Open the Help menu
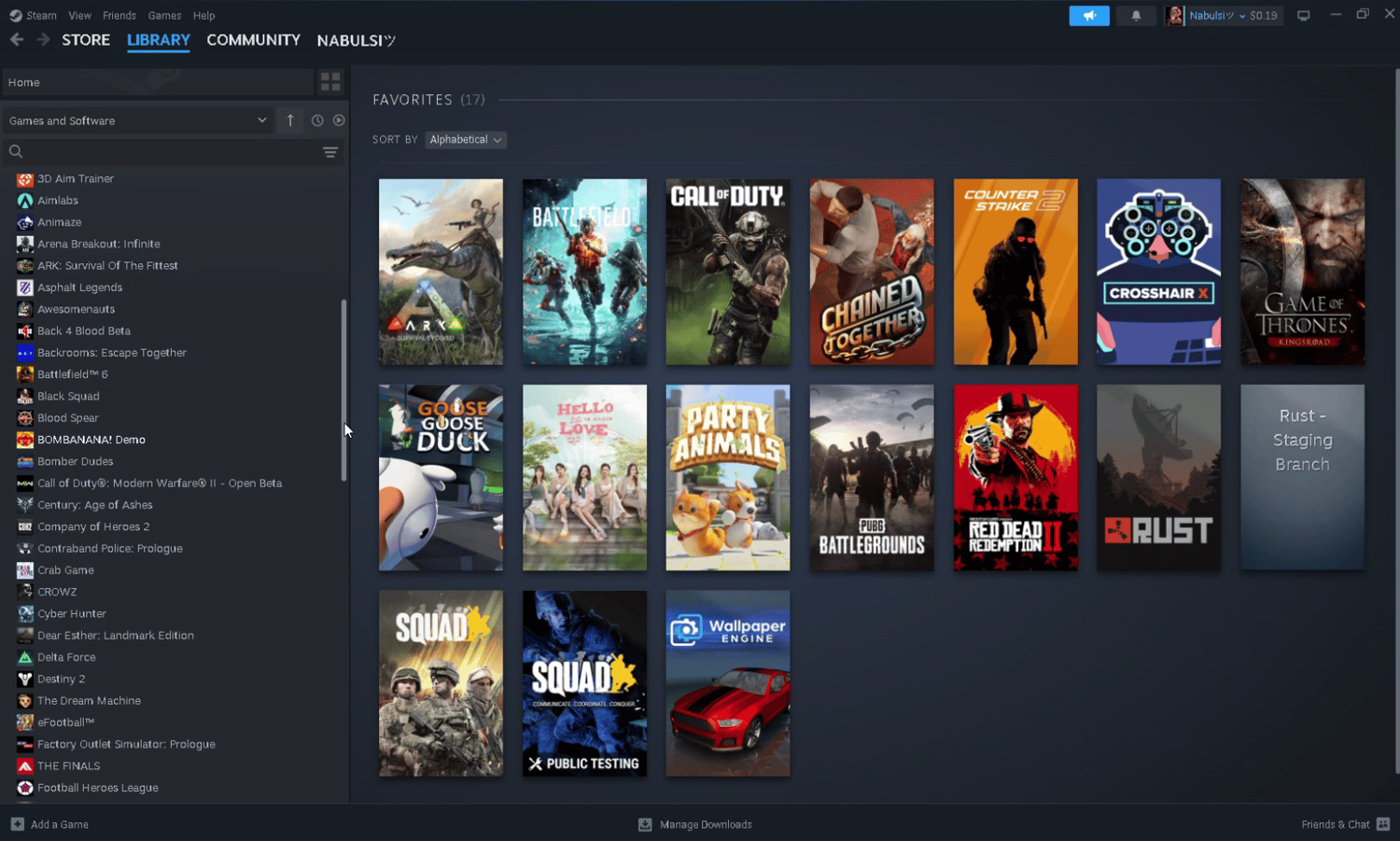The height and width of the screenshot is (841, 1400). tap(204, 16)
